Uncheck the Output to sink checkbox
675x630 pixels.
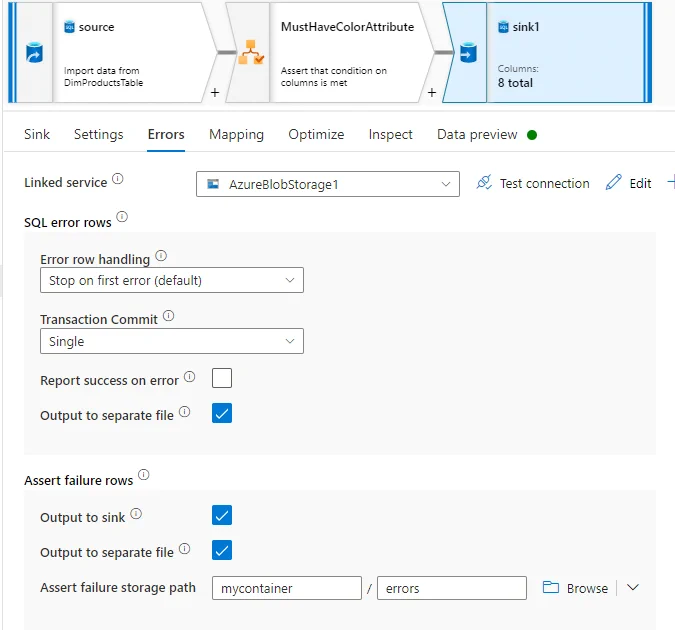(x=222, y=515)
